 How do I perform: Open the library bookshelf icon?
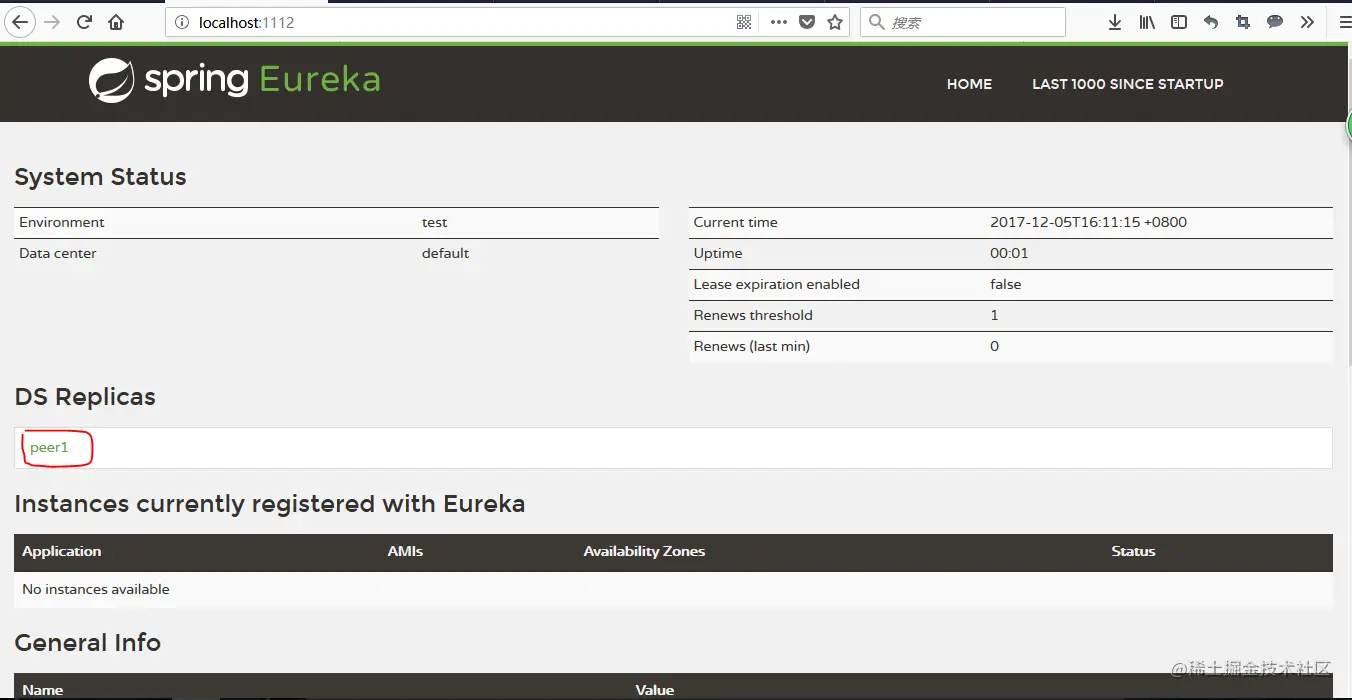point(1147,22)
